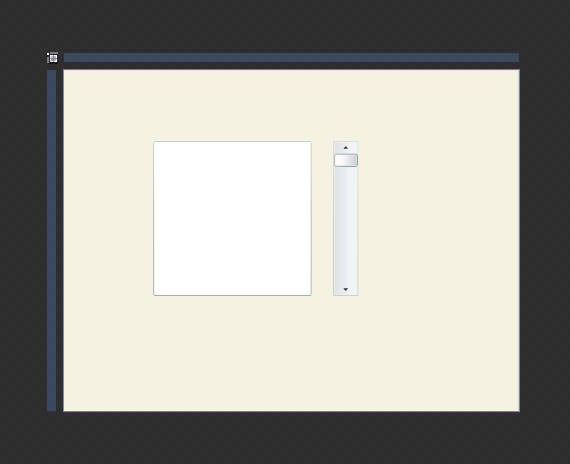570x464 pixels.
Task: Click the gap between white box and scrollbar
Action: tap(322, 218)
